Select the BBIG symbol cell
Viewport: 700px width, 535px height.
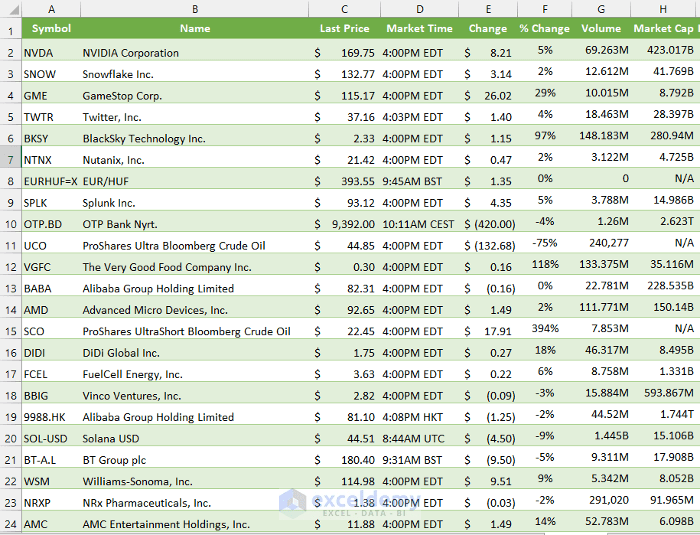click(x=51, y=393)
